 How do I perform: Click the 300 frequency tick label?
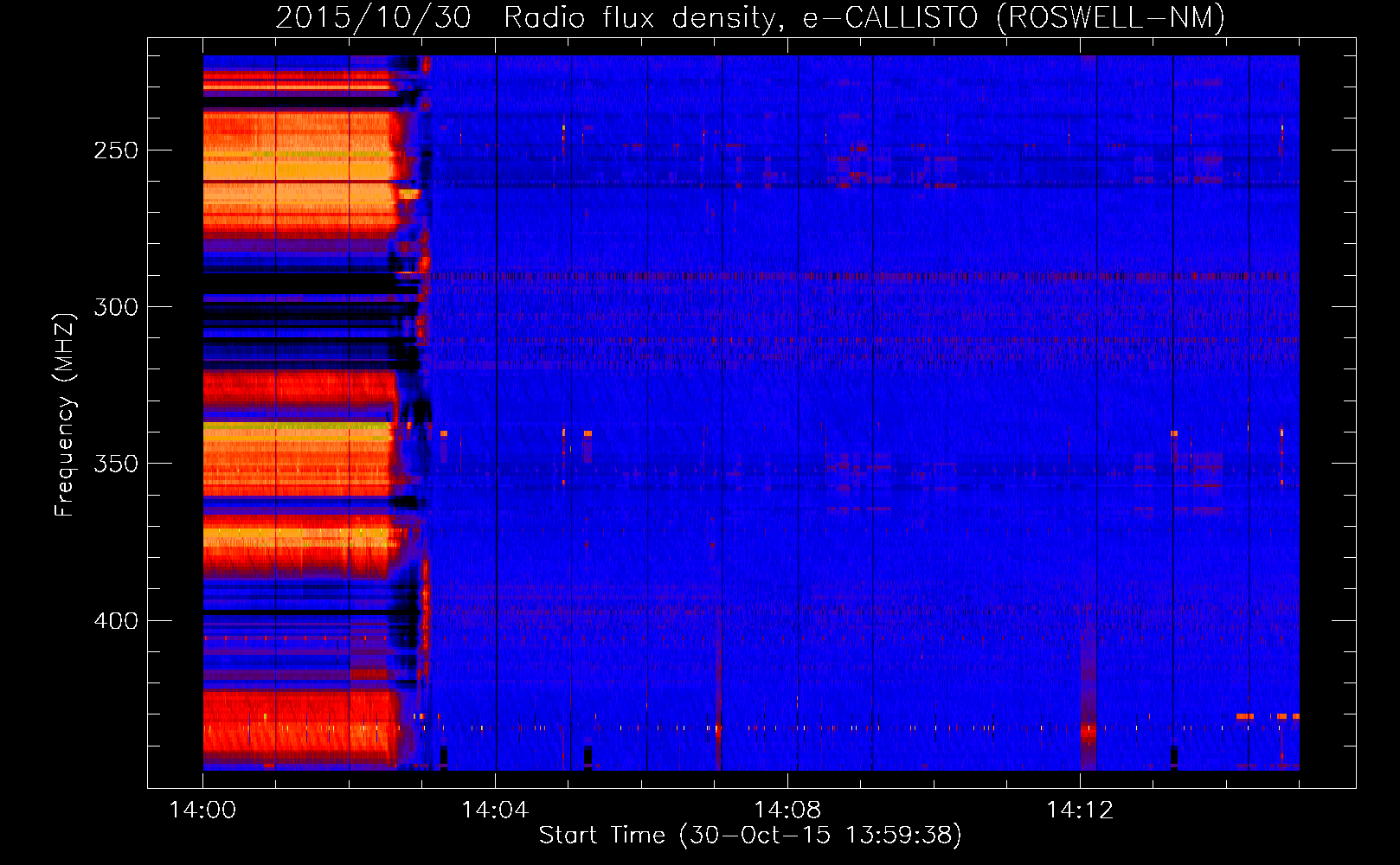(116, 307)
